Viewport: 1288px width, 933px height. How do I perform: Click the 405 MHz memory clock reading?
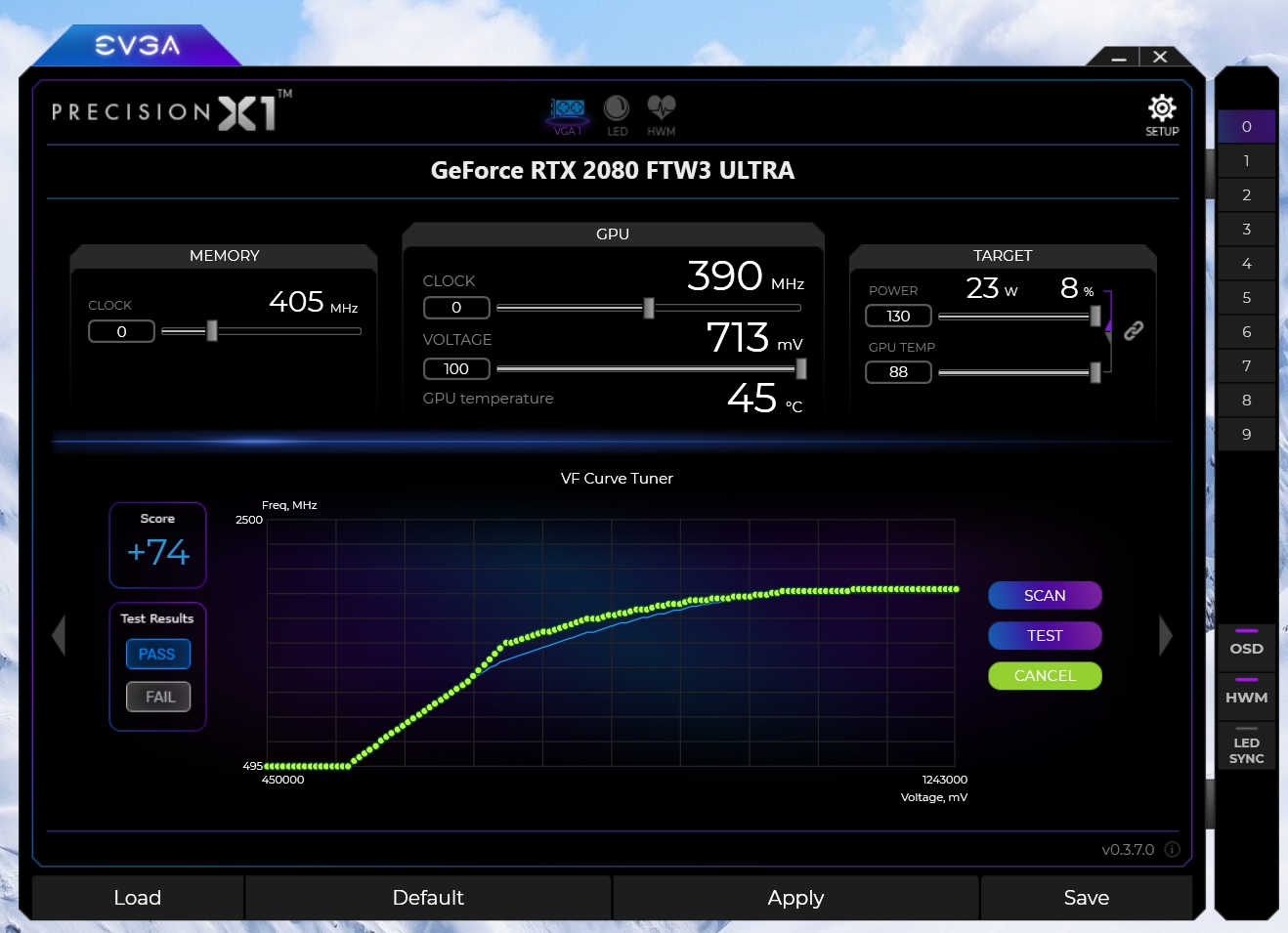(314, 302)
